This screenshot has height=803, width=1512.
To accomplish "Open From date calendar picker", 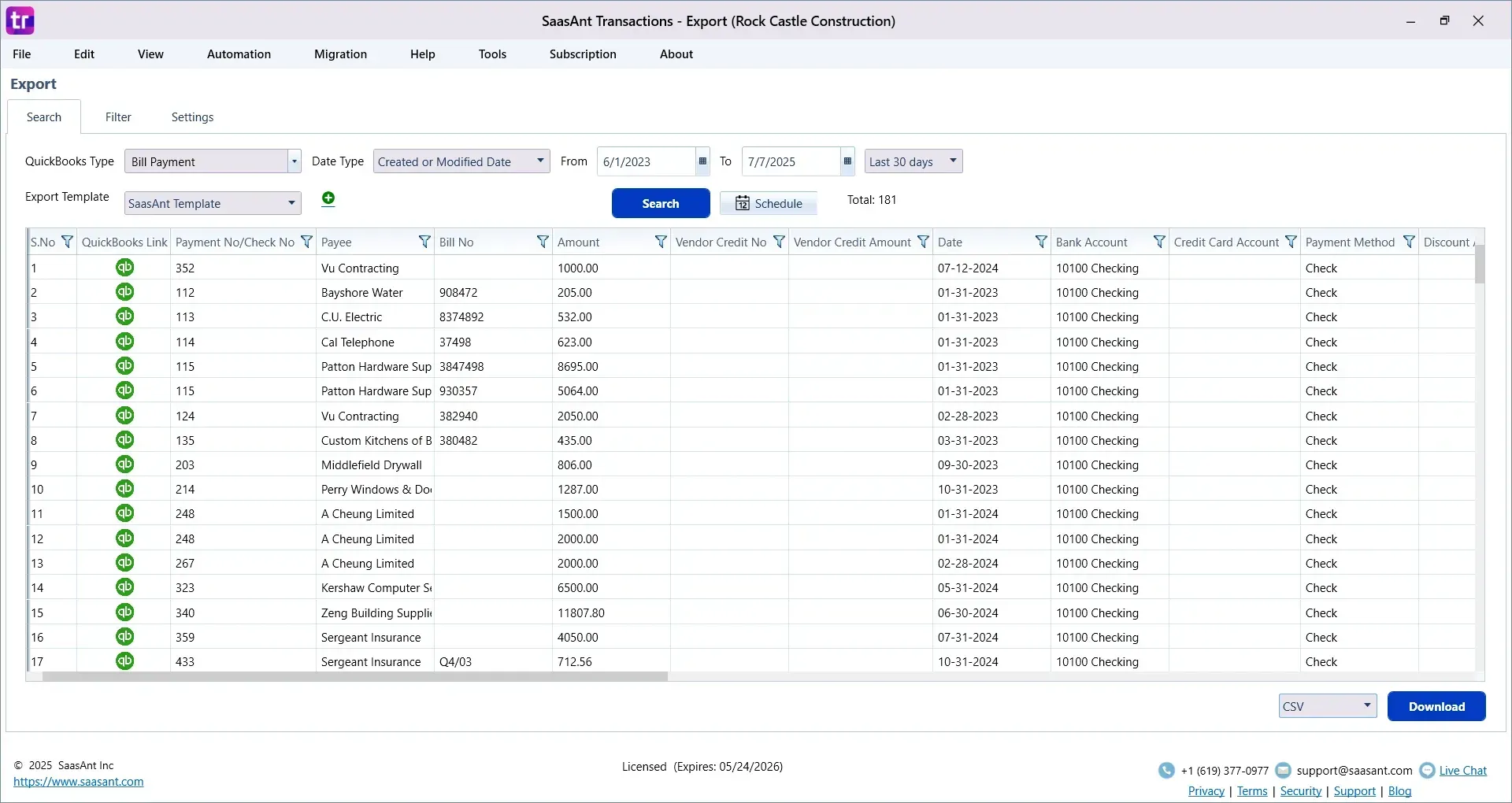I will click(702, 161).
